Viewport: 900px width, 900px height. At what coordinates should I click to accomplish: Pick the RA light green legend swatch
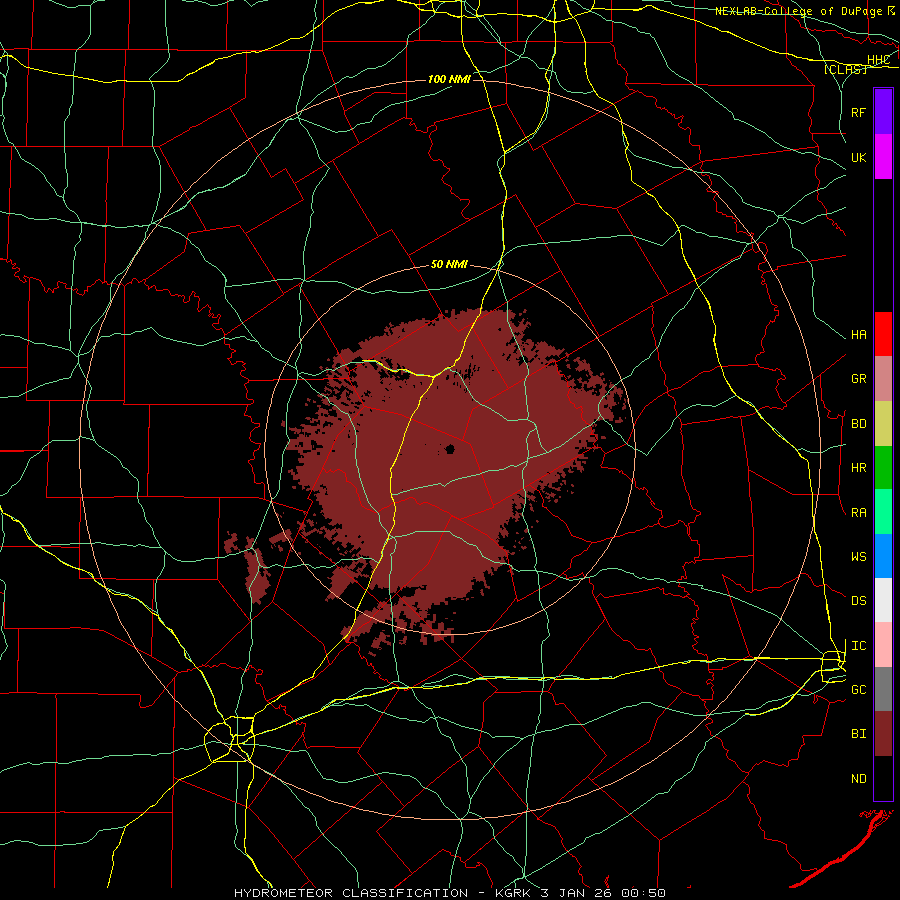883,512
